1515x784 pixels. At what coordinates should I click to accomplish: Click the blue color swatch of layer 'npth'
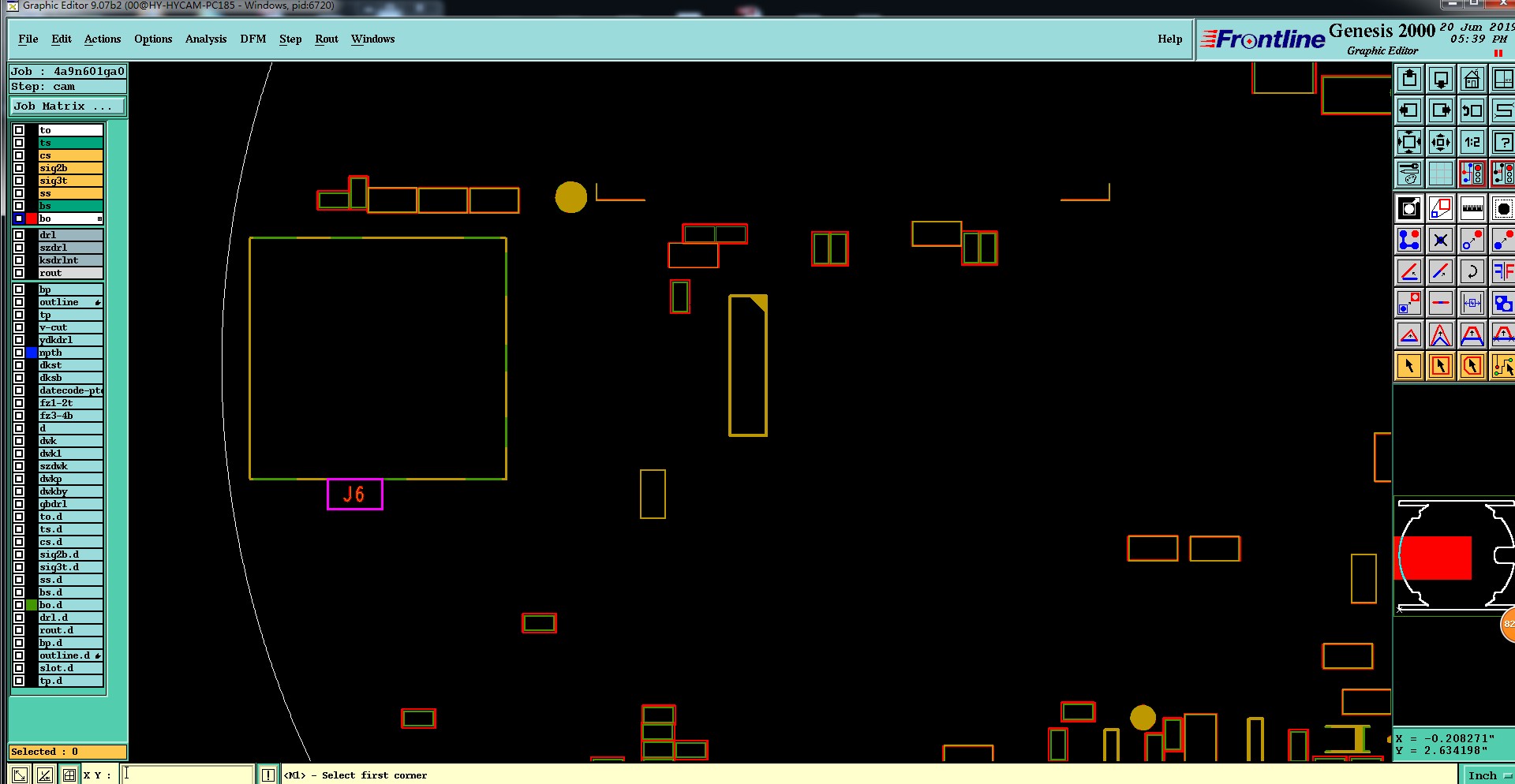point(32,353)
